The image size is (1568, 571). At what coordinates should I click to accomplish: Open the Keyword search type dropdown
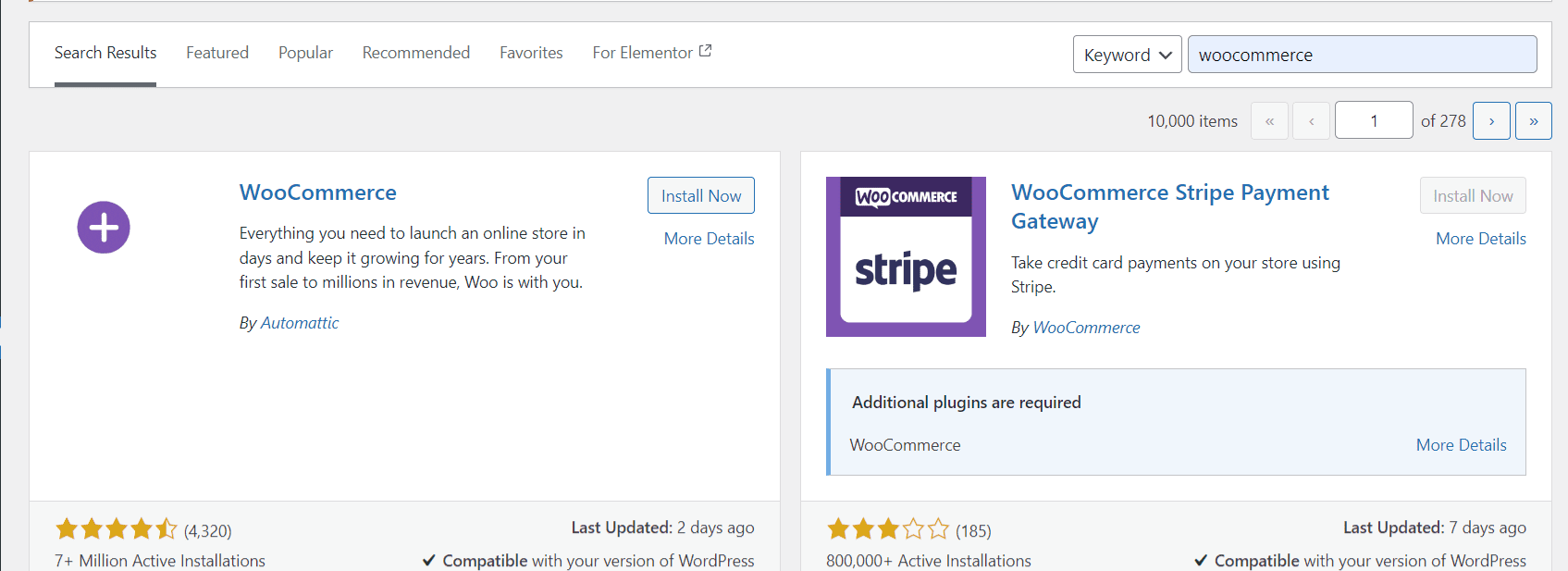click(x=1127, y=55)
